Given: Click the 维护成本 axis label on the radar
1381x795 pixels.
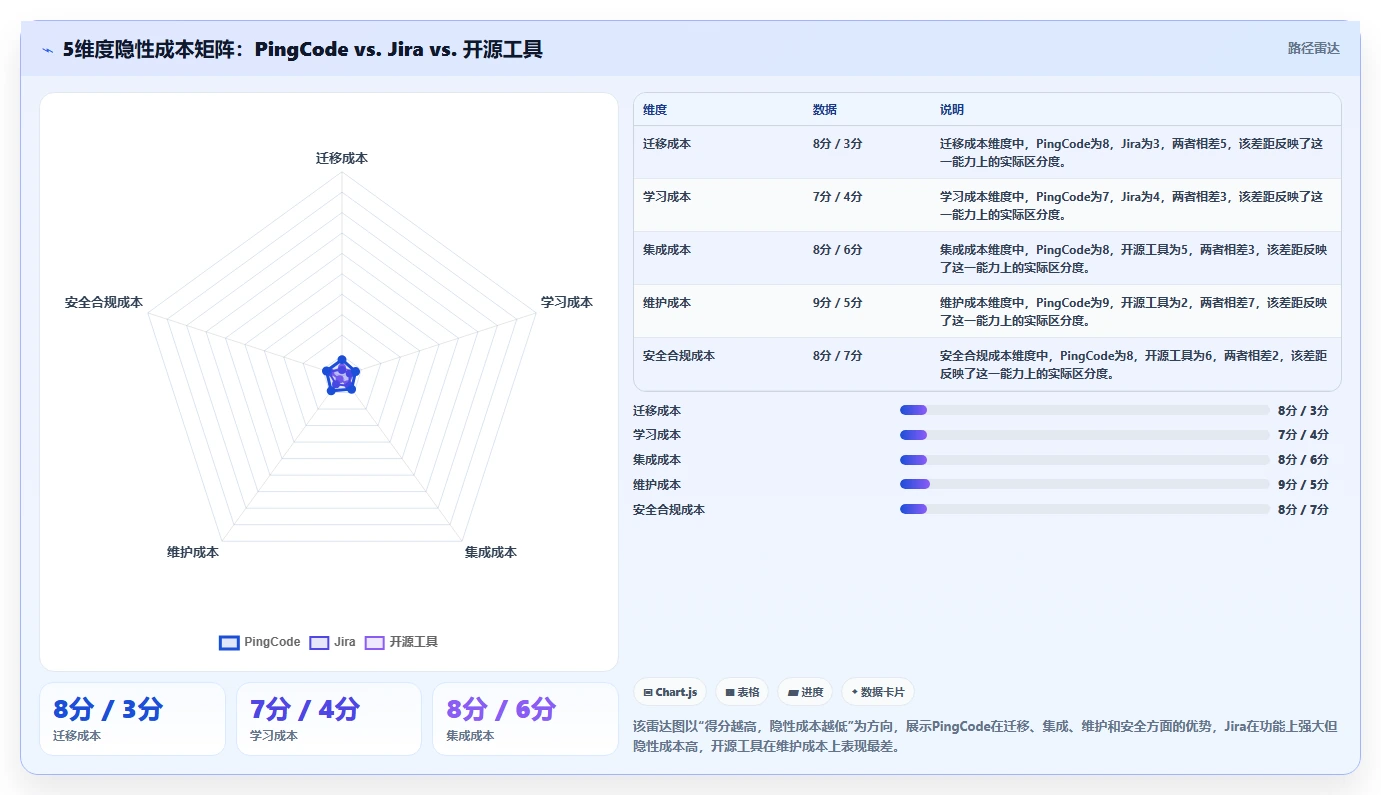Looking at the screenshot, I should [193, 552].
